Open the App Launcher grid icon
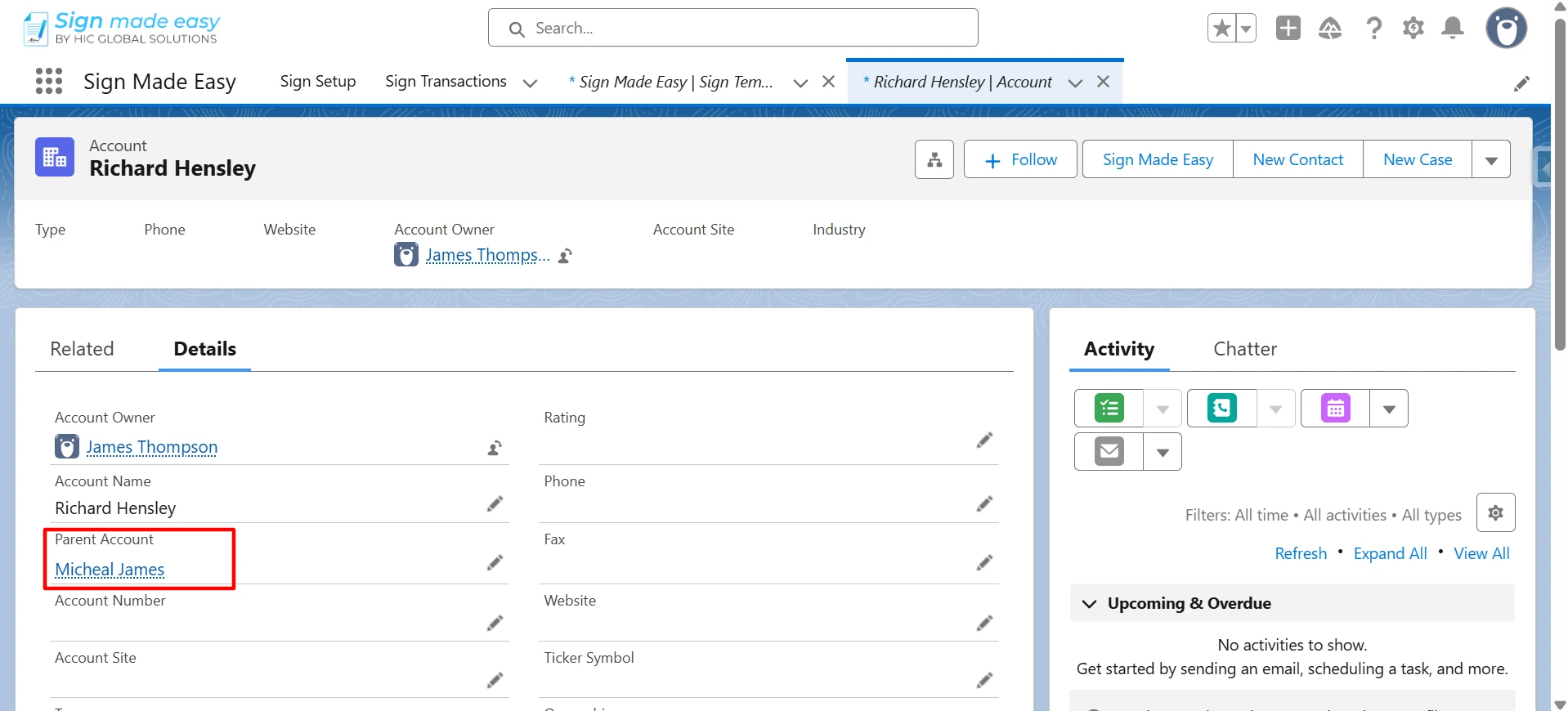 pyautogui.click(x=49, y=81)
